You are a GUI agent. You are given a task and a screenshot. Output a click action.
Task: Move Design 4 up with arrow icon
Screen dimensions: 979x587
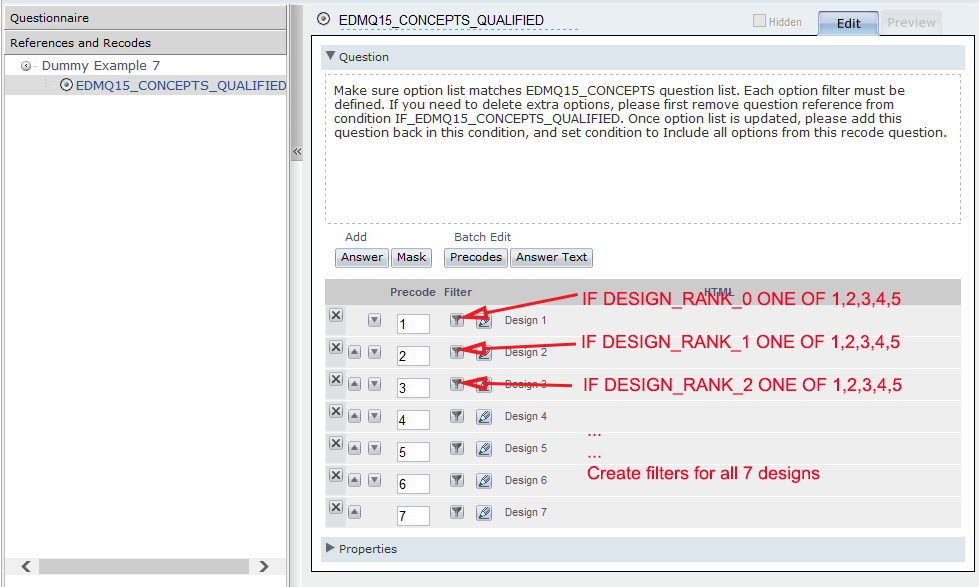click(355, 416)
